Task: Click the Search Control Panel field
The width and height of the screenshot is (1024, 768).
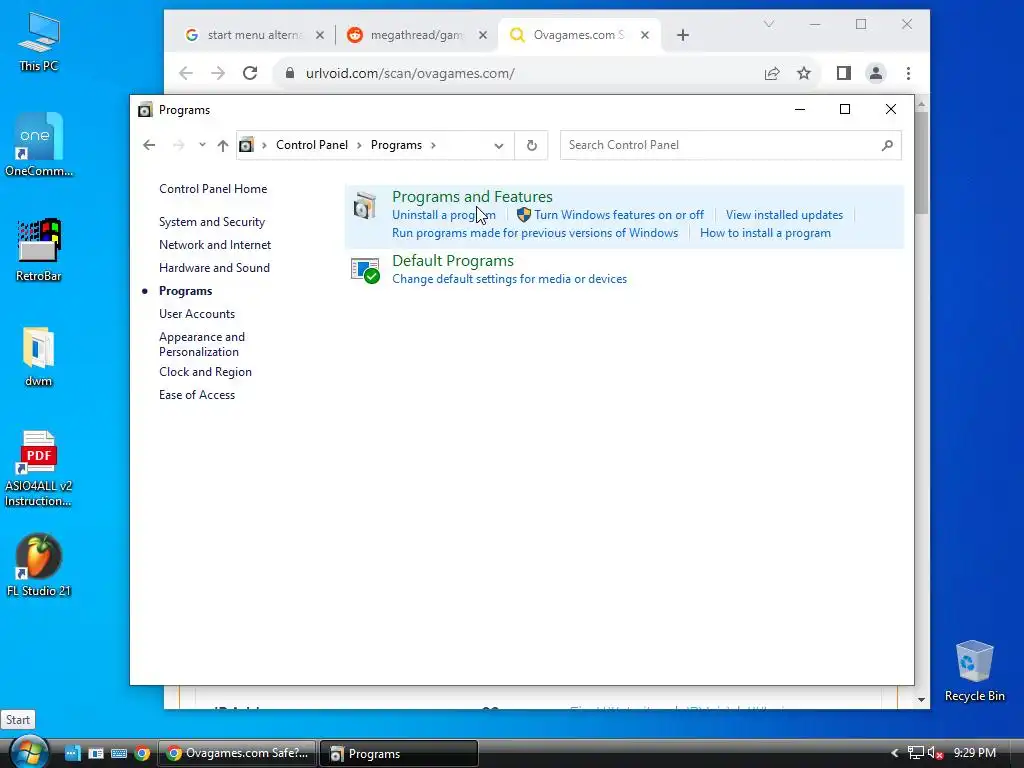Action: pyautogui.click(x=731, y=145)
